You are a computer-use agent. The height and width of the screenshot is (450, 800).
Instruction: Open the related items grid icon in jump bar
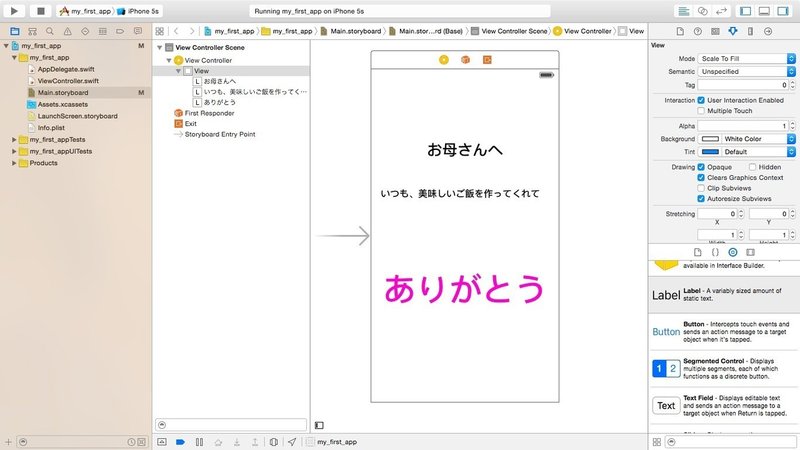(x=160, y=31)
